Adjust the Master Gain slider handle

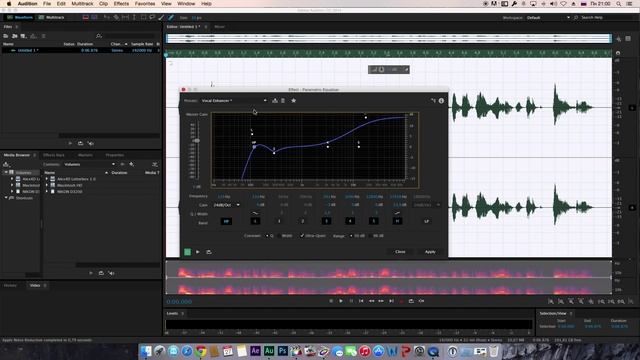pos(197,140)
